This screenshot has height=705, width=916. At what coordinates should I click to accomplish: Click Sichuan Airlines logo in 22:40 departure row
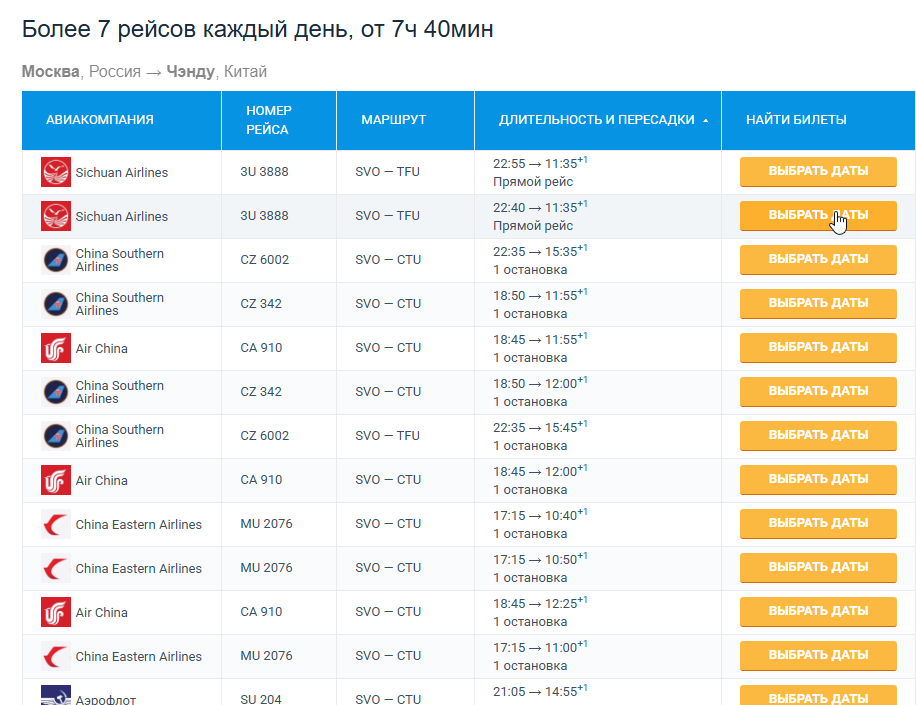click(56, 216)
